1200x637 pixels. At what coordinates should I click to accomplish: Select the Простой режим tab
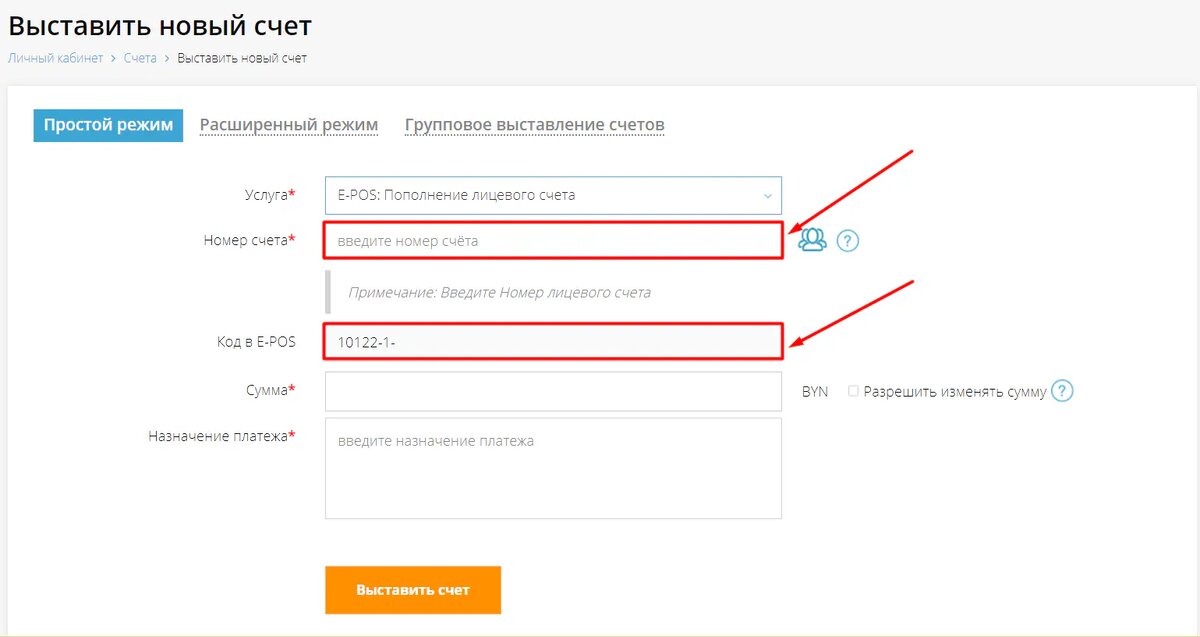[107, 124]
